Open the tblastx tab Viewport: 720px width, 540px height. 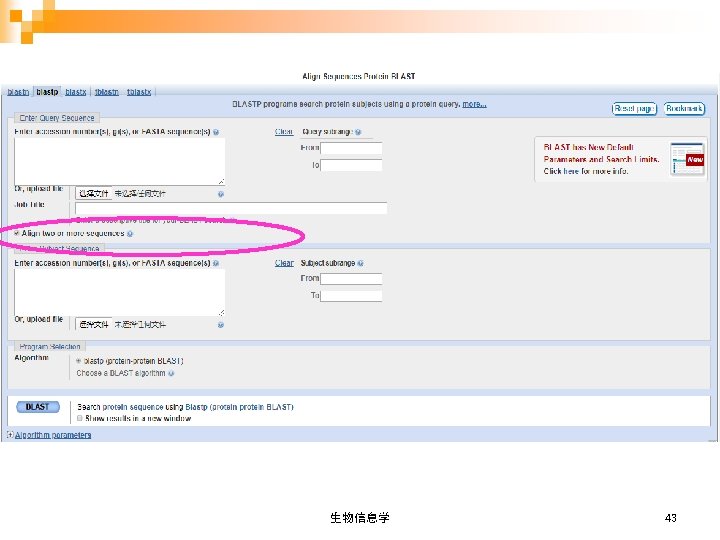[139, 92]
